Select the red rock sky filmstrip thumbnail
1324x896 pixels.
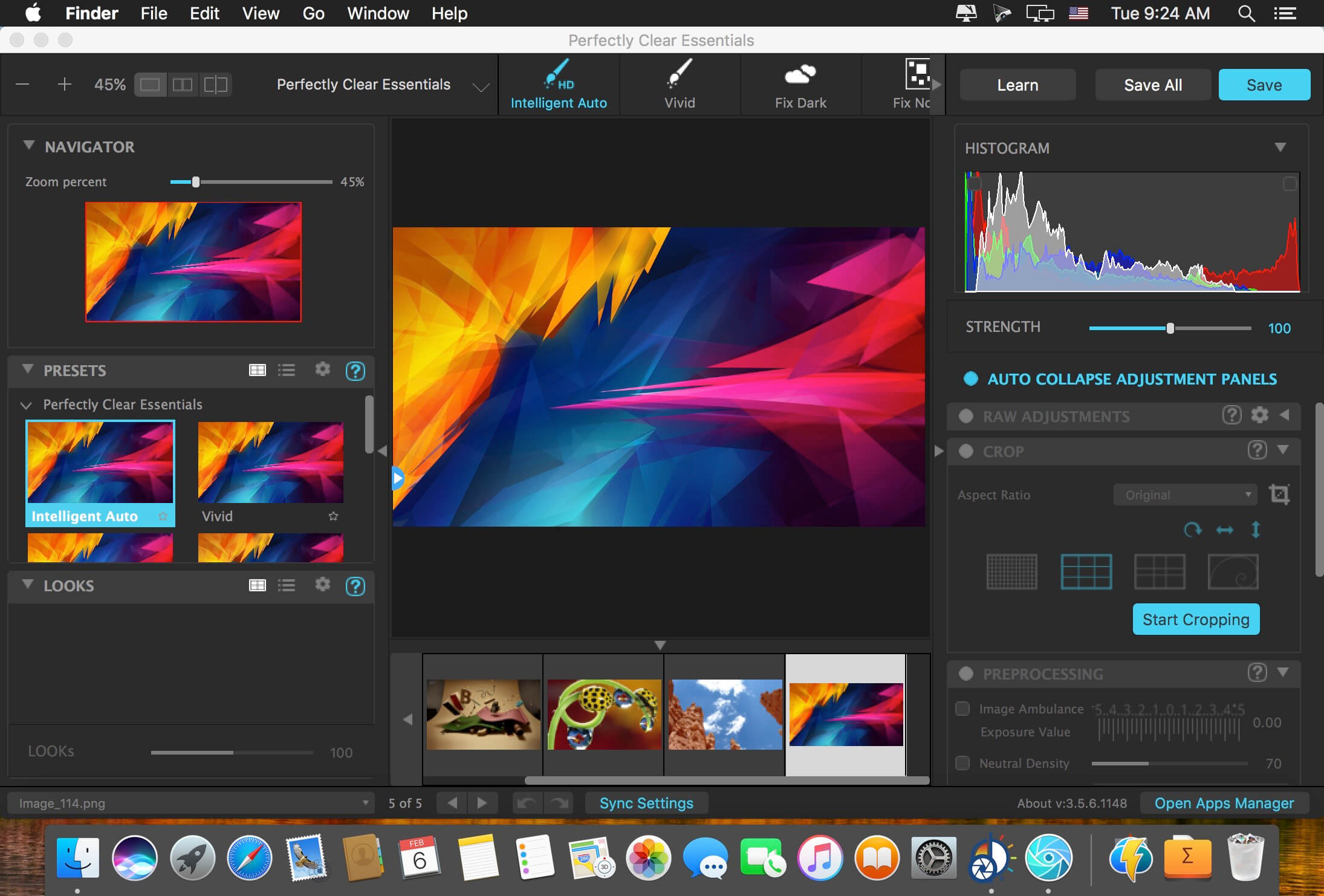pyautogui.click(x=724, y=714)
